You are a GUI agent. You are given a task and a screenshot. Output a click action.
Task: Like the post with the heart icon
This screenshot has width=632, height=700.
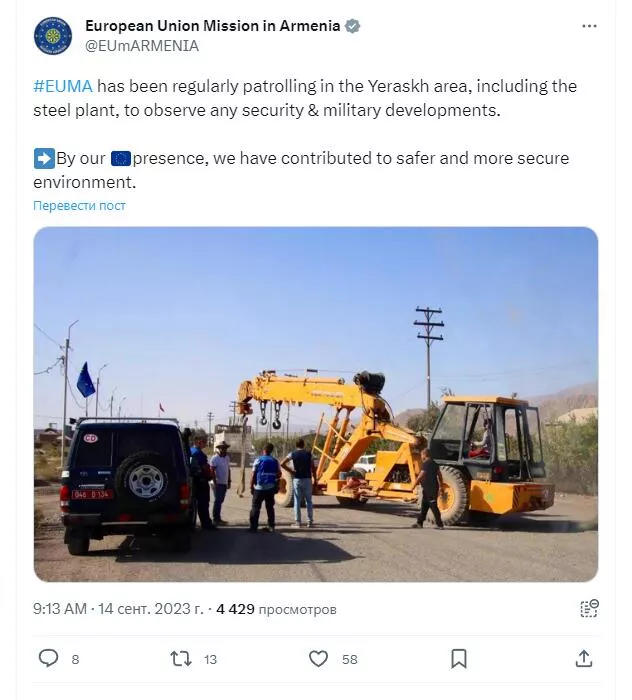(318, 659)
